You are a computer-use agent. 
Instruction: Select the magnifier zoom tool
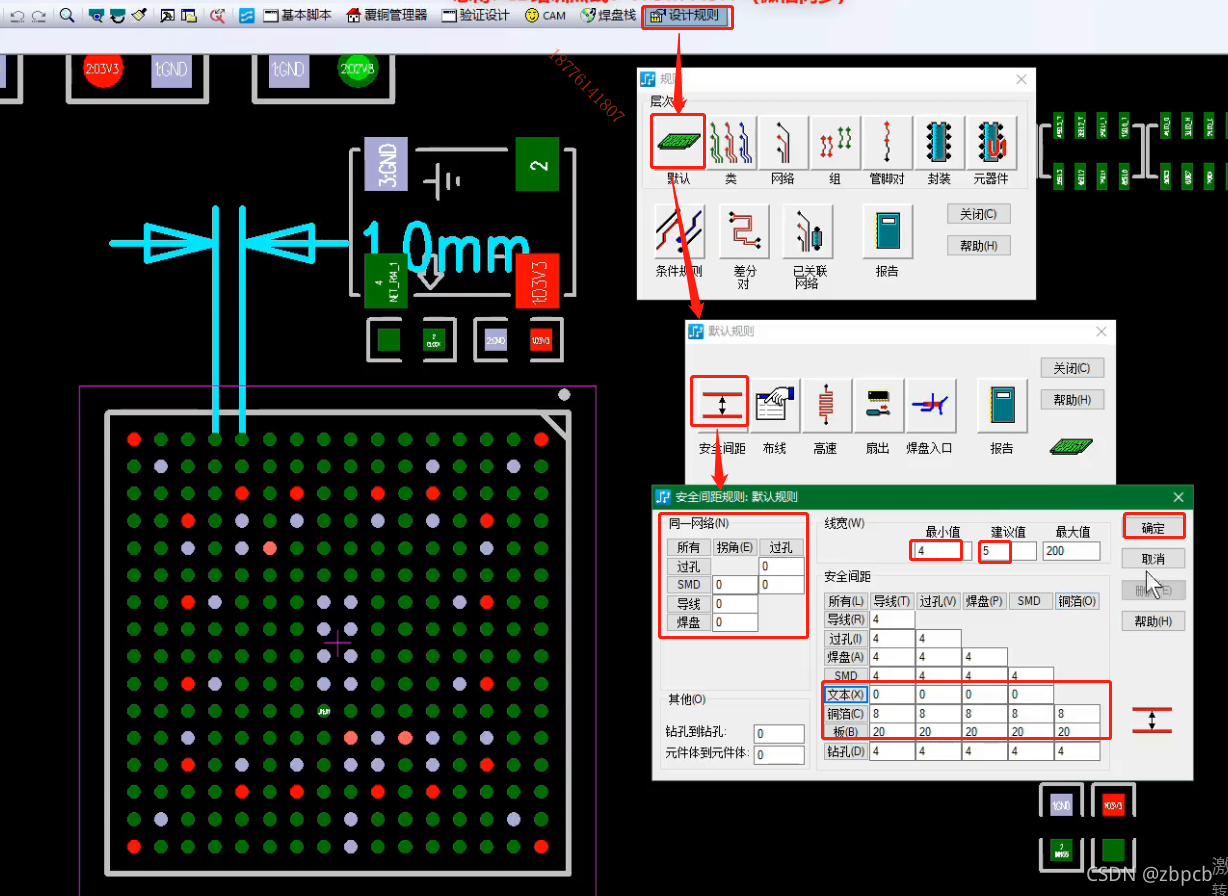tap(67, 16)
